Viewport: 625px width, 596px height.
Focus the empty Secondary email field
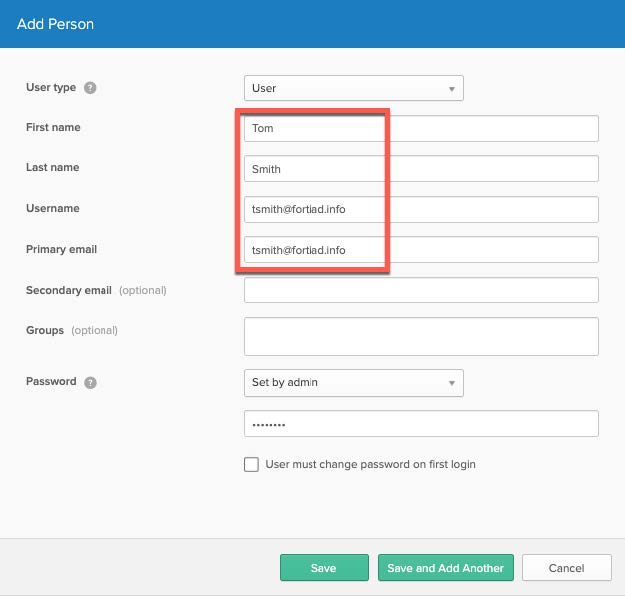(x=420, y=290)
